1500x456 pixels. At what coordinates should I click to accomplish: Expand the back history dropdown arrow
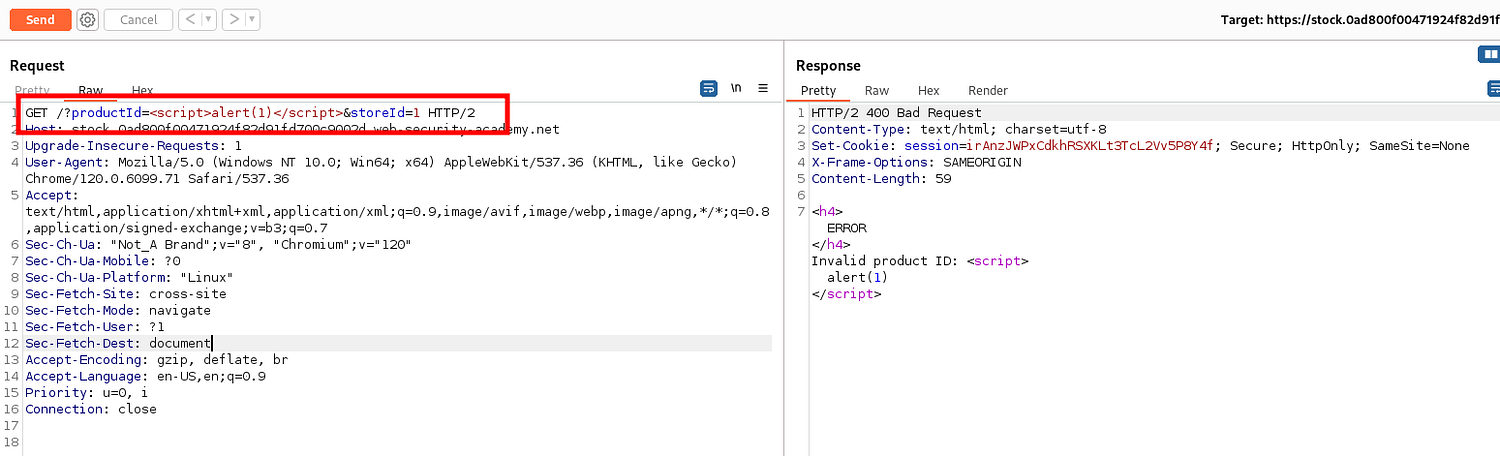[x=208, y=20]
